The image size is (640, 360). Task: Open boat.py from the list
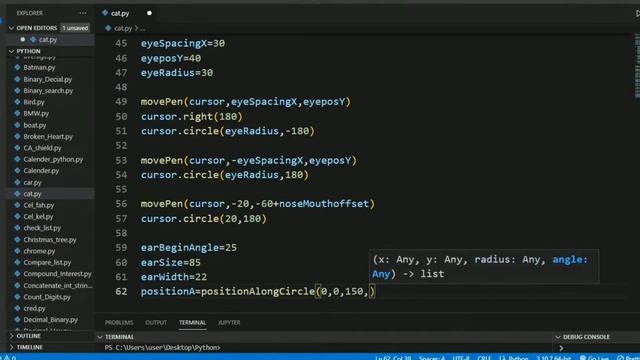(35, 125)
